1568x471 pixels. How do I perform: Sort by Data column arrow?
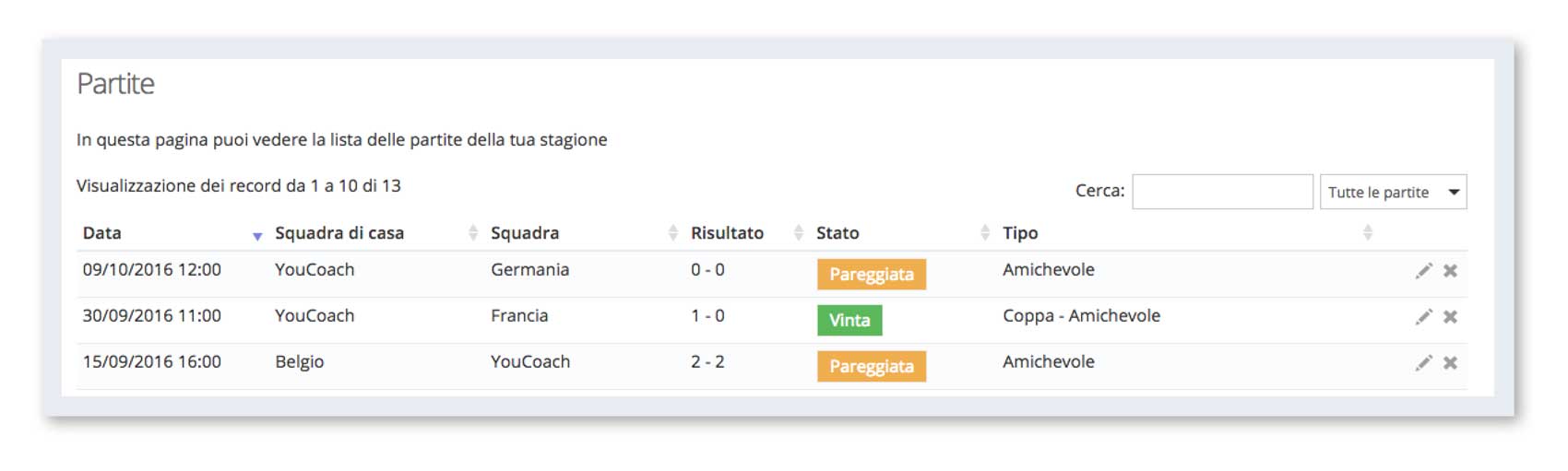[x=257, y=236]
